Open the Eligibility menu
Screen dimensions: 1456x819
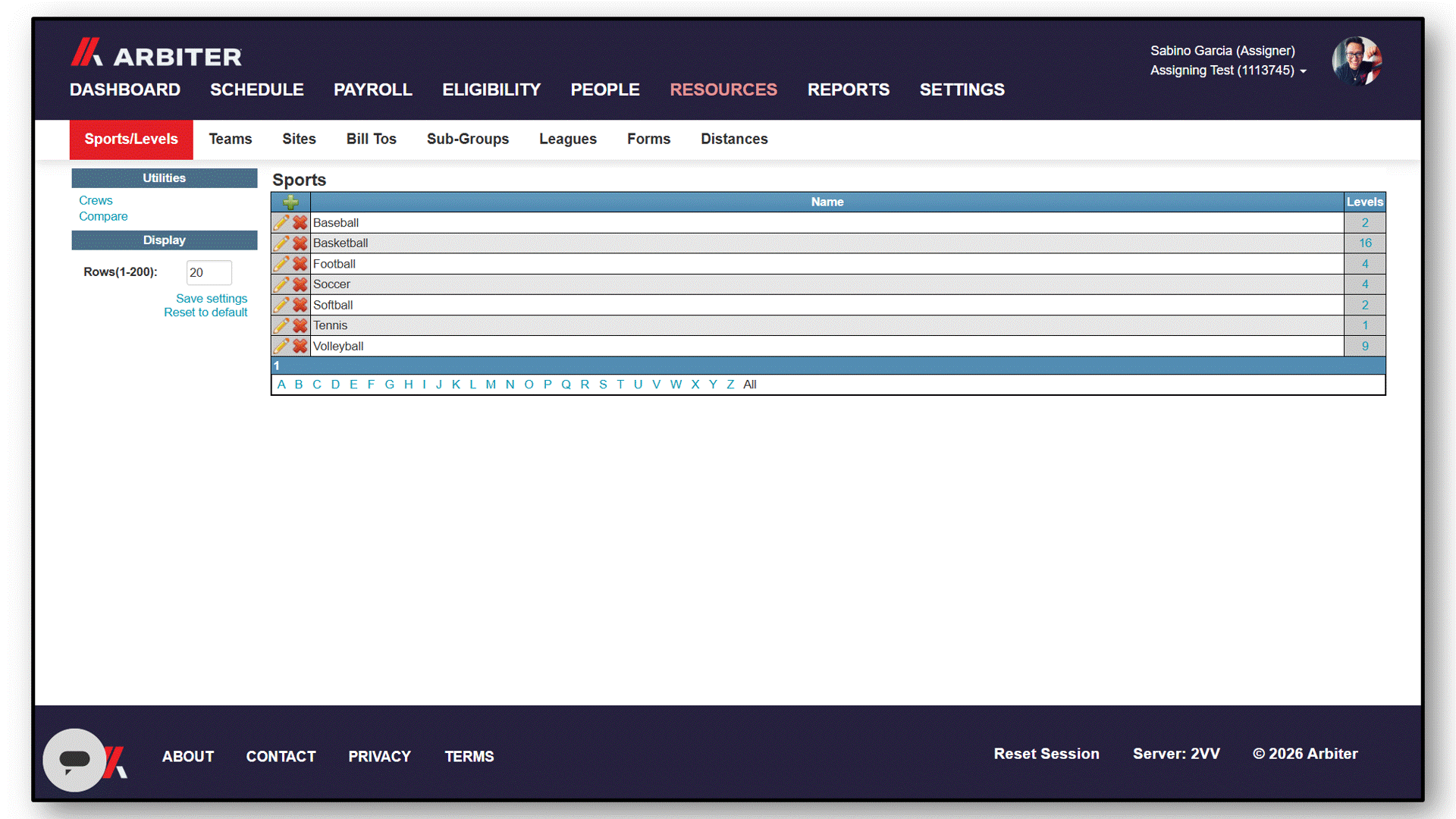pos(491,89)
